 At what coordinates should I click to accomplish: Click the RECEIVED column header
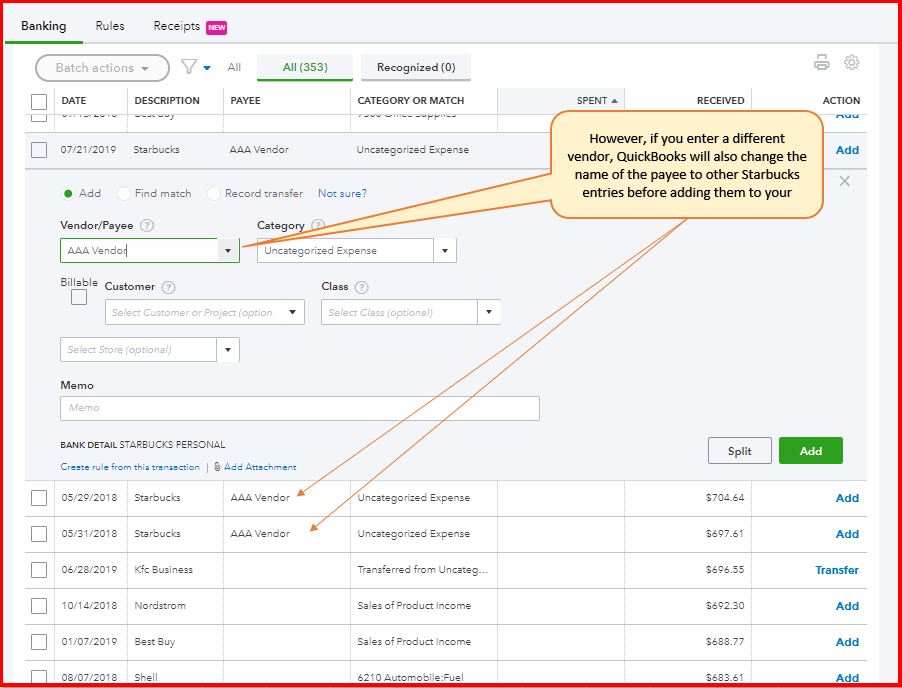720,101
